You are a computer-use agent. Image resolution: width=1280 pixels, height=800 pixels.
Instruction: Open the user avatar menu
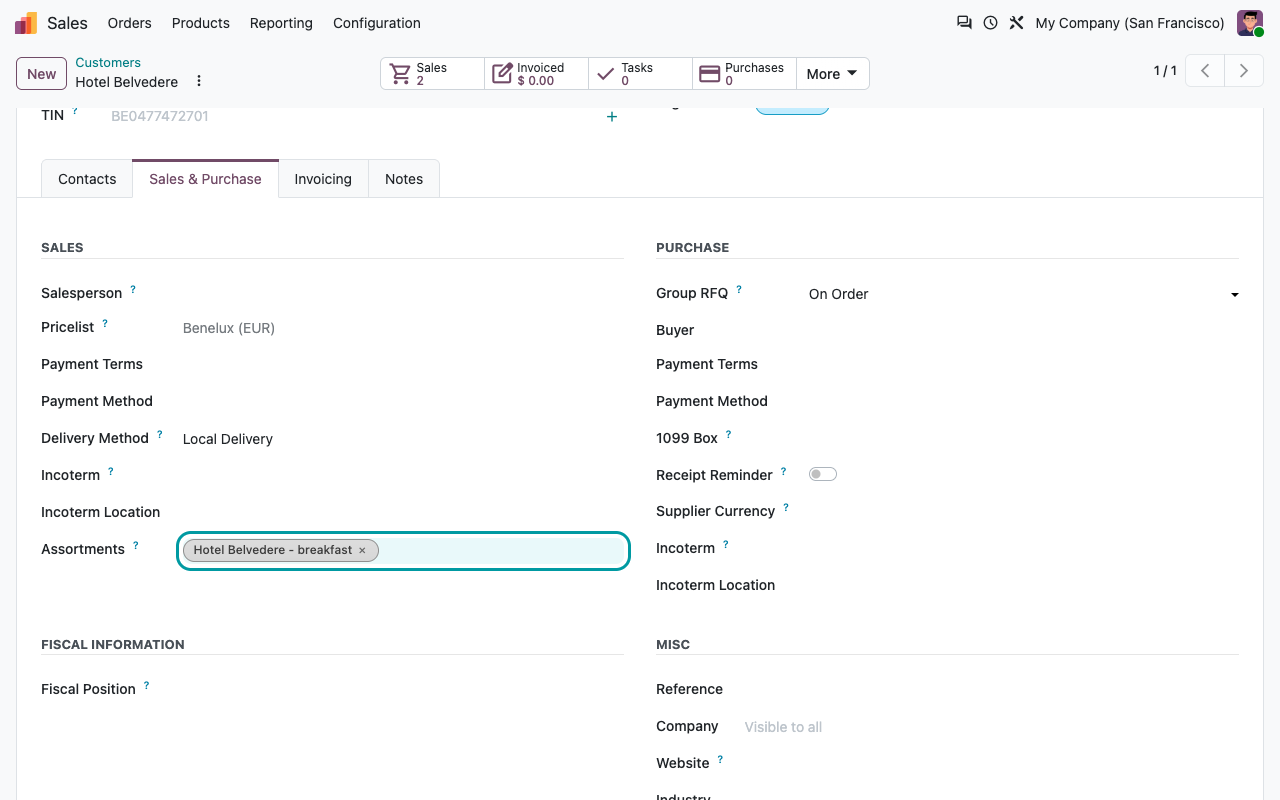click(1250, 23)
